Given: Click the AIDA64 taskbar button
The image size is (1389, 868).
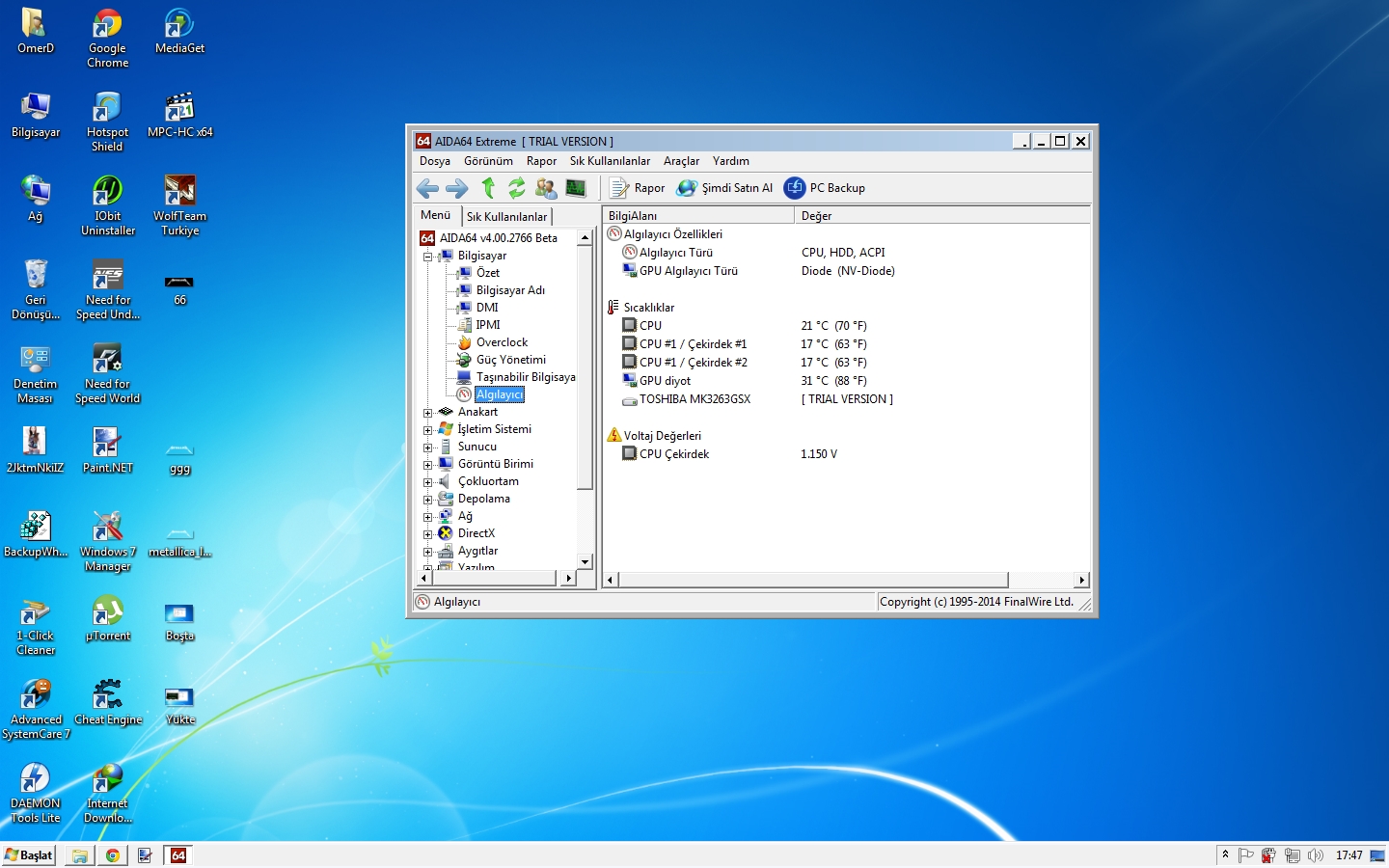Looking at the screenshot, I should point(178,855).
